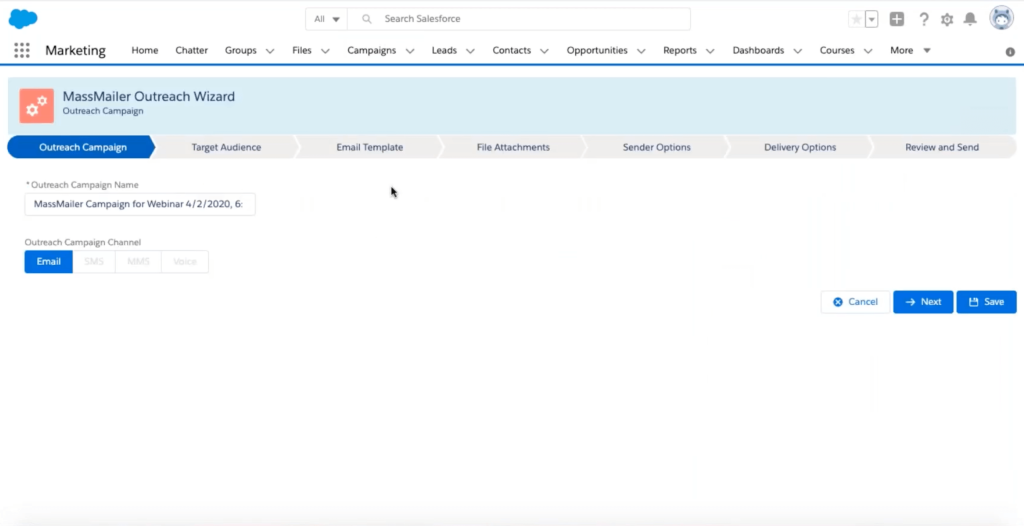Open the global actions plus icon
The height and width of the screenshot is (526, 1024).
pos(897,19)
